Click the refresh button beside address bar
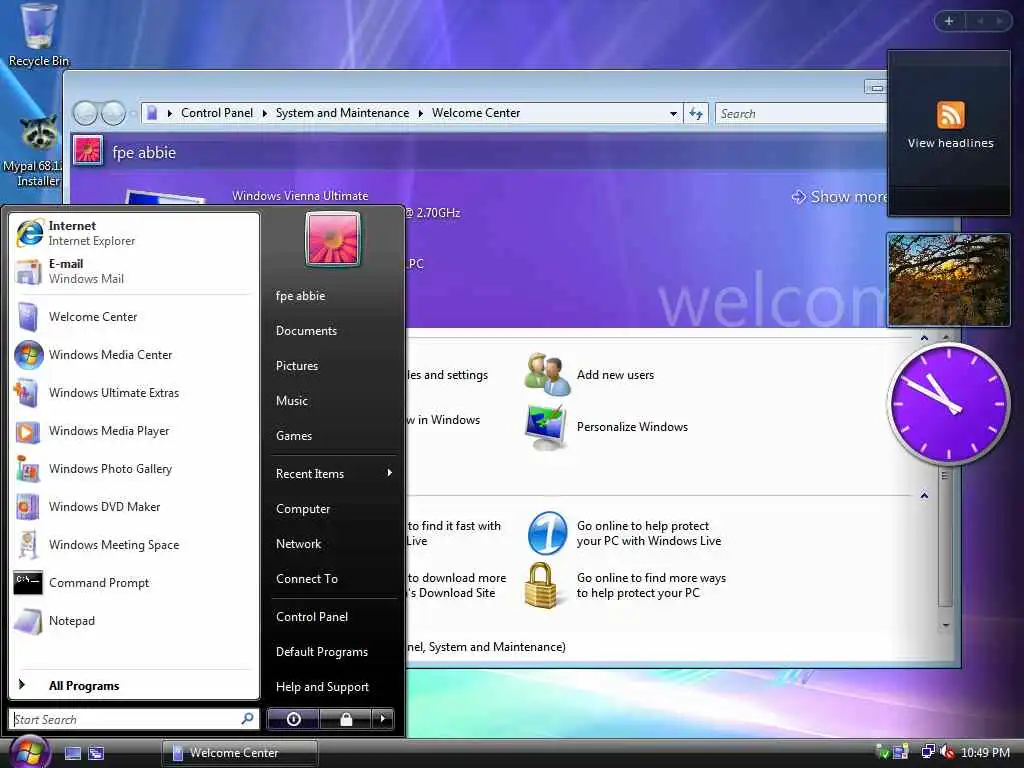The width and height of the screenshot is (1024, 768). (x=696, y=114)
